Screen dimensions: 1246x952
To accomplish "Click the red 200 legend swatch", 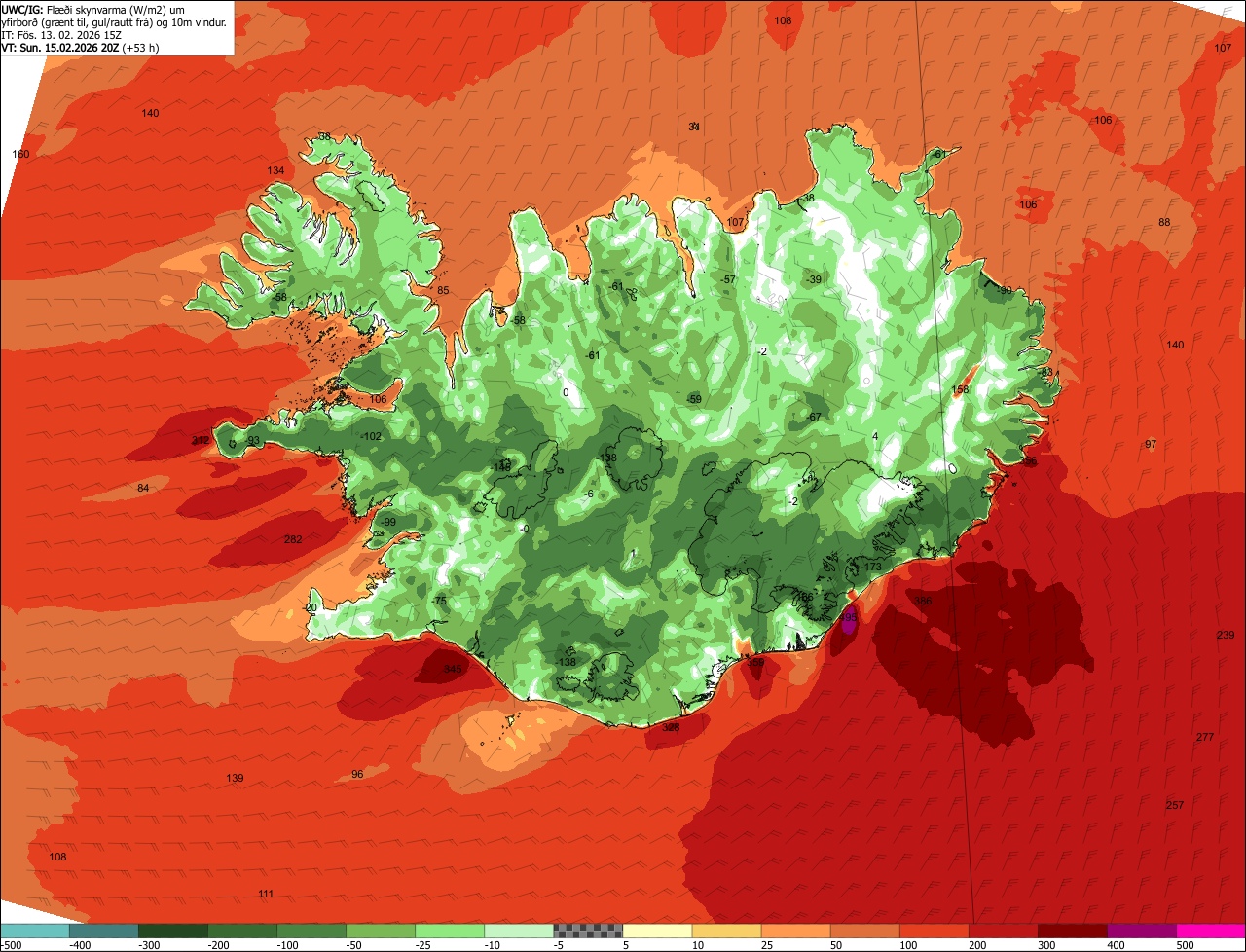I will tap(1003, 930).
